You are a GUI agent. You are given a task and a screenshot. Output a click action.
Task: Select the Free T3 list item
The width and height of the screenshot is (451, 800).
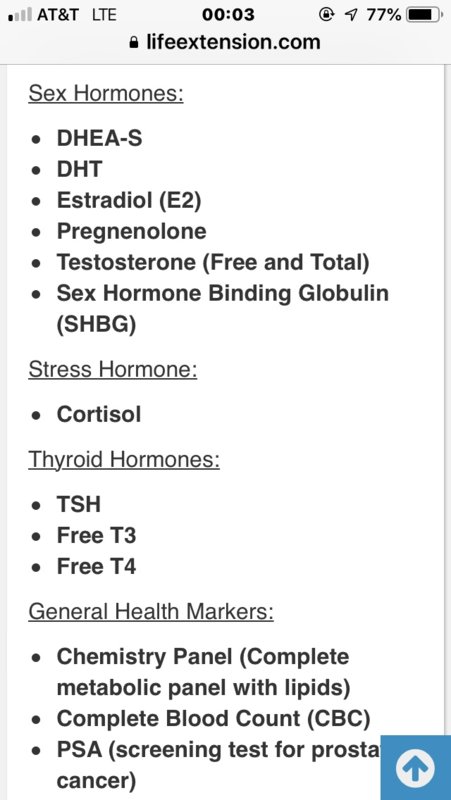click(x=96, y=536)
